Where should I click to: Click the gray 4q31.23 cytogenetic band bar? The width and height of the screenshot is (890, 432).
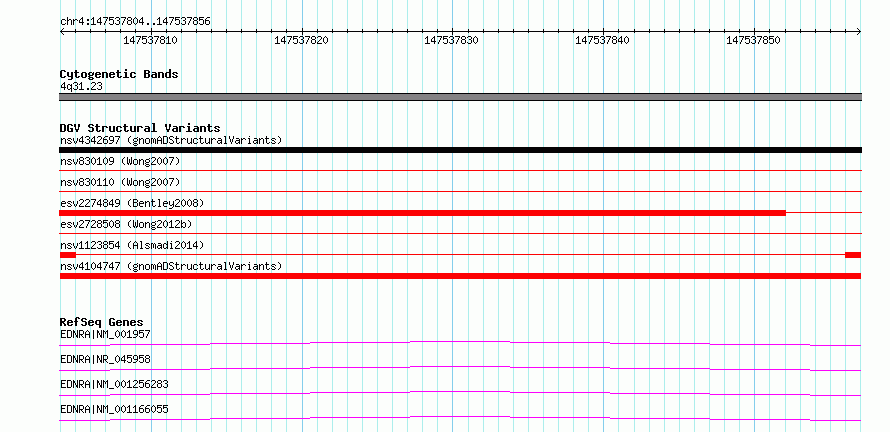(460, 97)
